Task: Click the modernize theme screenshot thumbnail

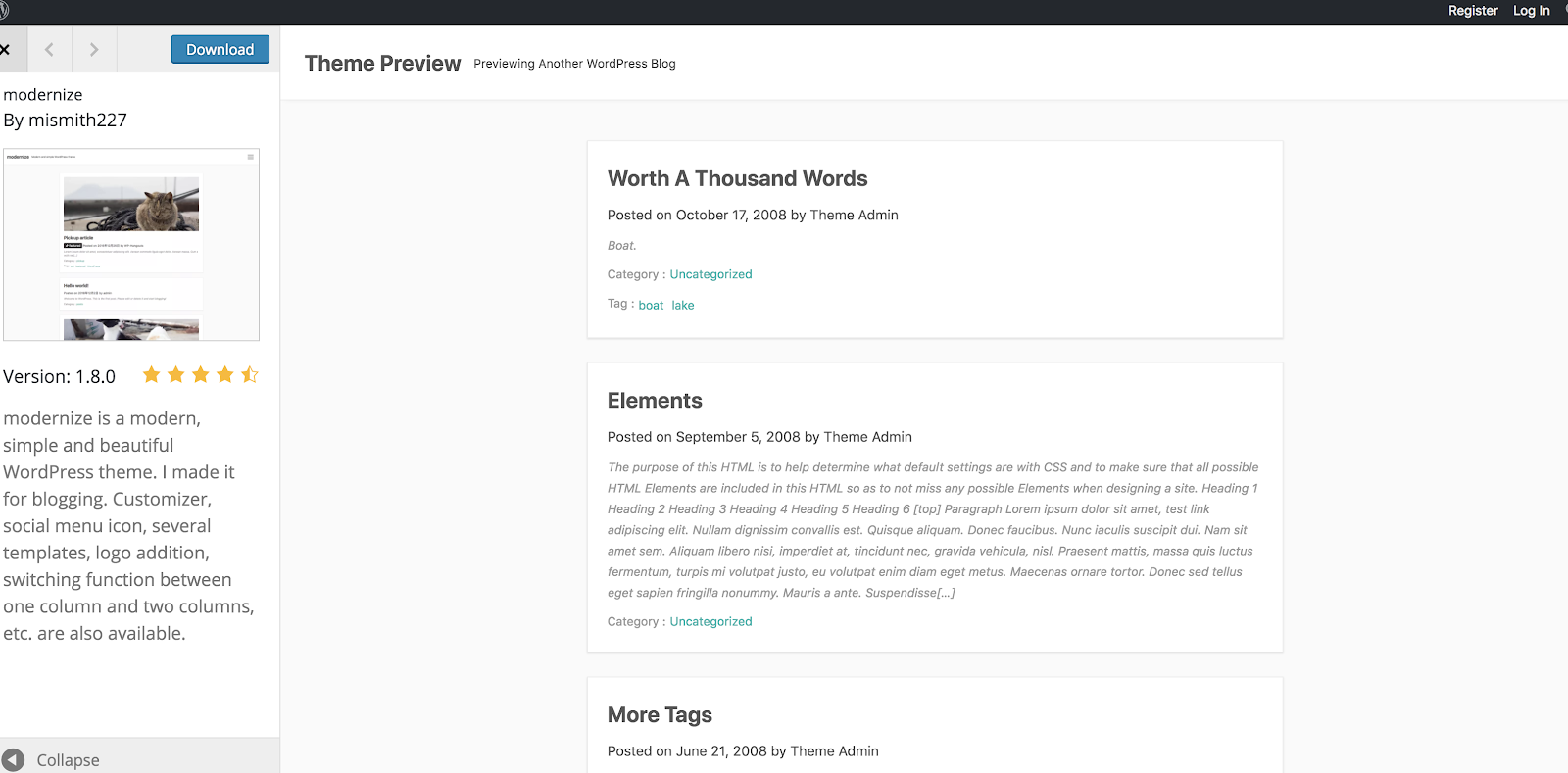Action: (131, 245)
